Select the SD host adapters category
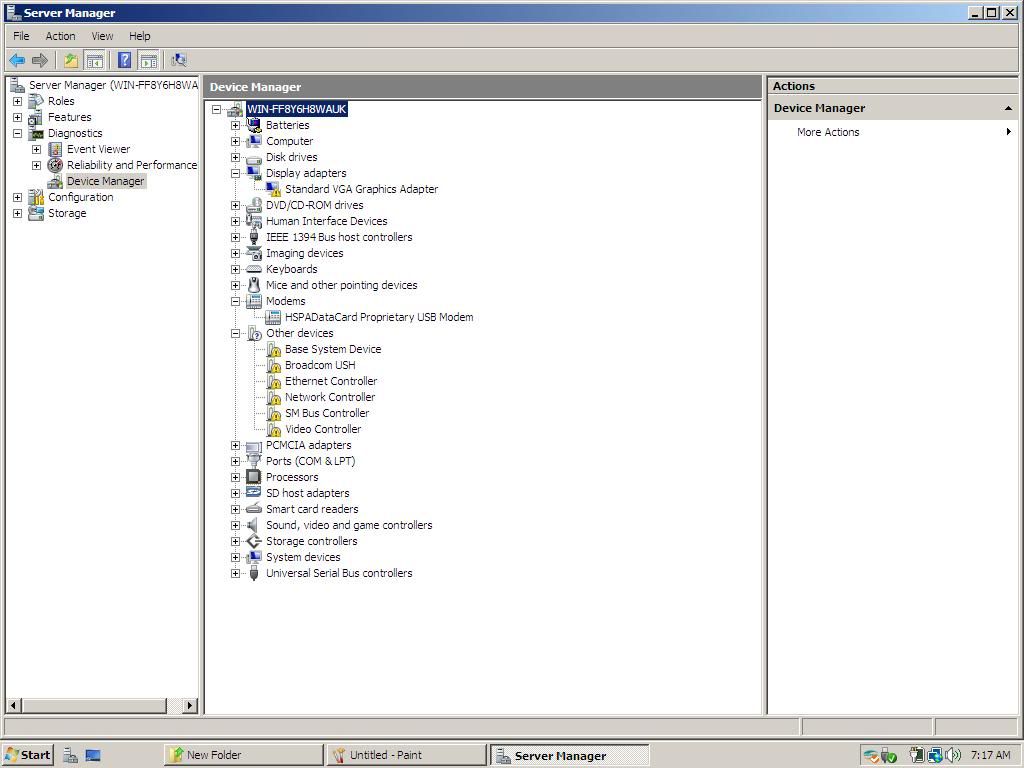This screenshot has width=1024, height=768. coord(307,493)
